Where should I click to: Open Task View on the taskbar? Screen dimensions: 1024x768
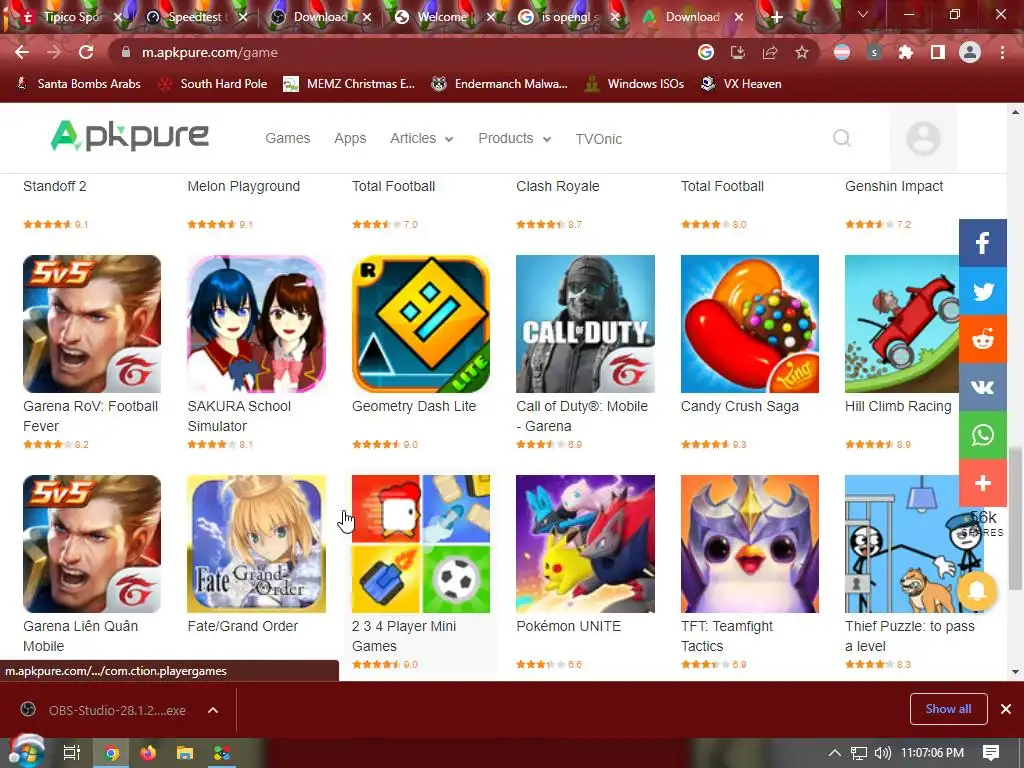(71, 753)
